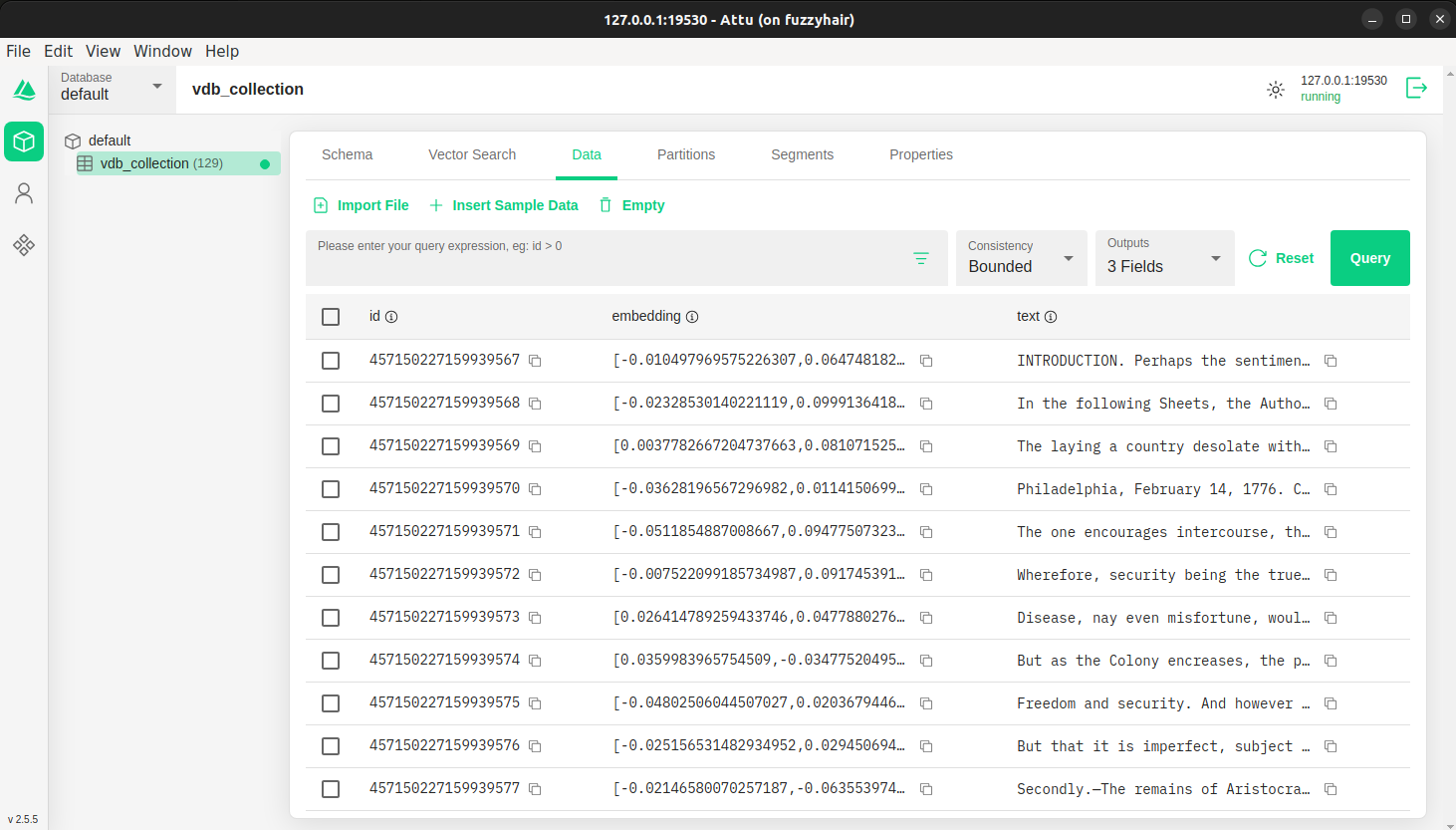
Task: Open the View menu
Action: (103, 51)
